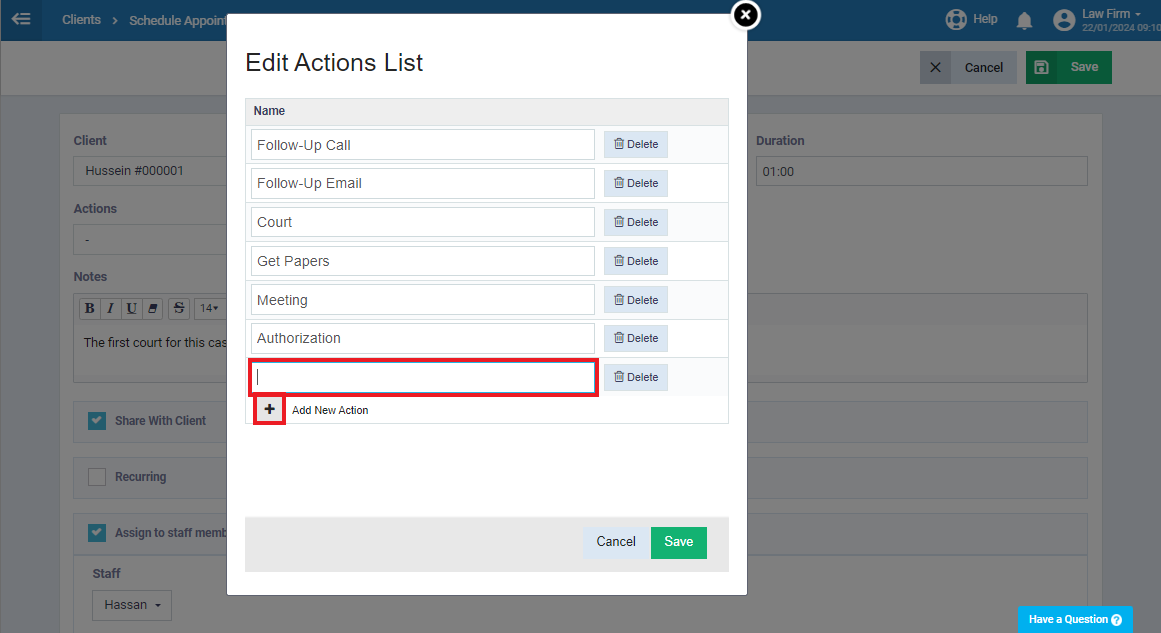Viewport: 1161px width, 633px height.
Task: Save the actions list in dialog
Action: pyautogui.click(x=678, y=542)
